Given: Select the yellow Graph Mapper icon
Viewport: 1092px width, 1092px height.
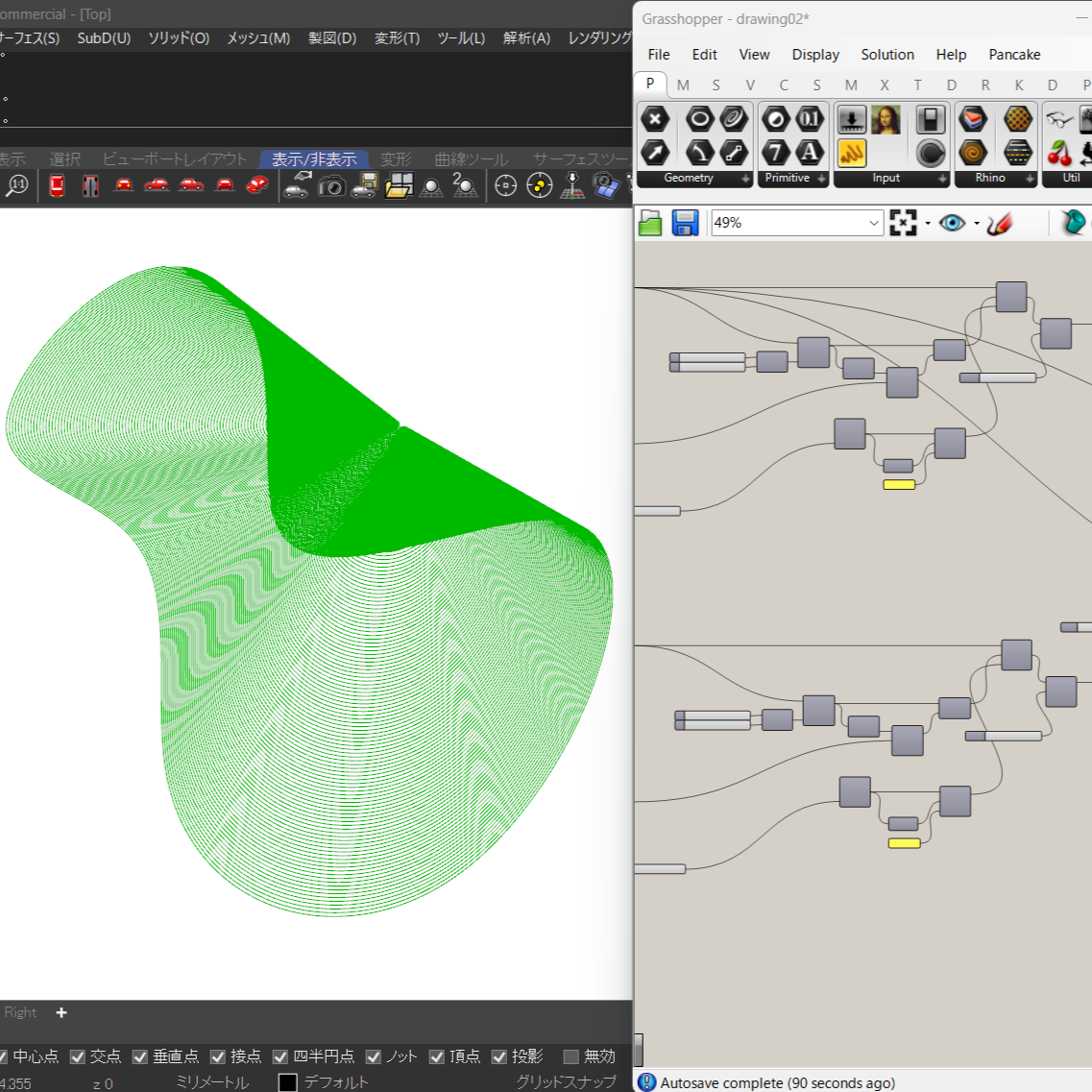Looking at the screenshot, I should (852, 154).
